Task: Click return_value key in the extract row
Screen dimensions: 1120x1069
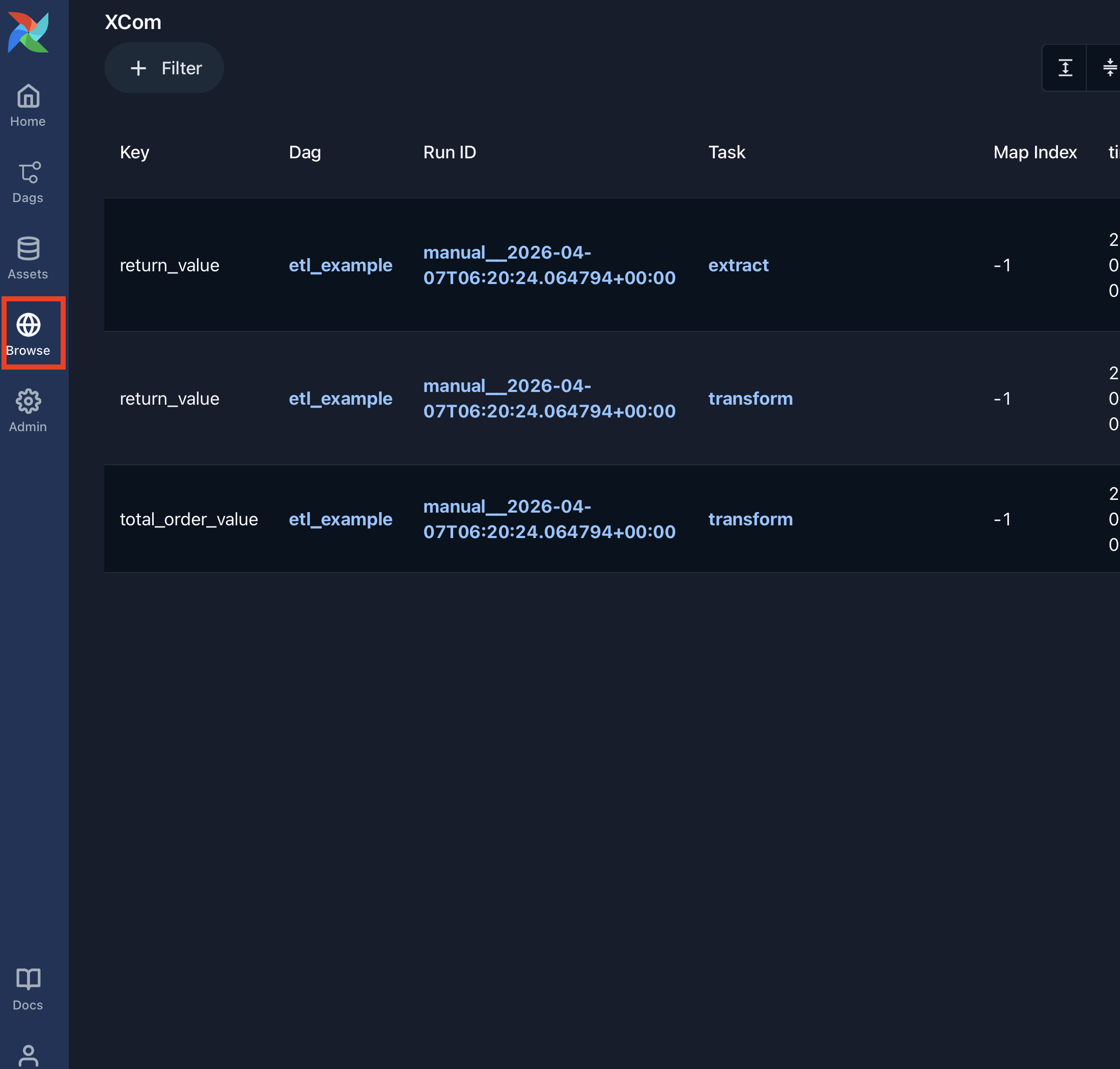Action: [x=170, y=265]
